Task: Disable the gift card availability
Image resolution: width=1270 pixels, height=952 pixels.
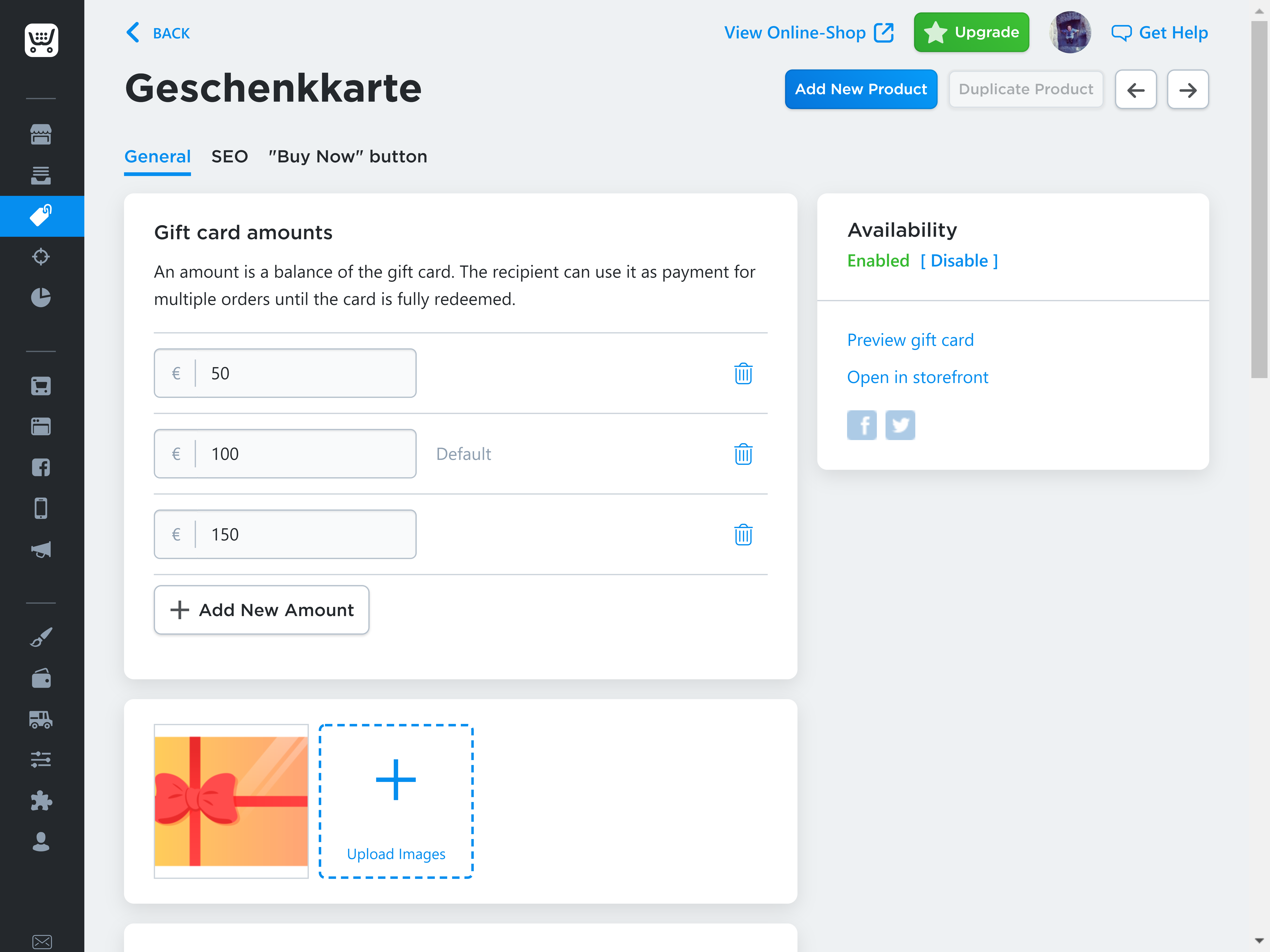Action: [x=959, y=261]
